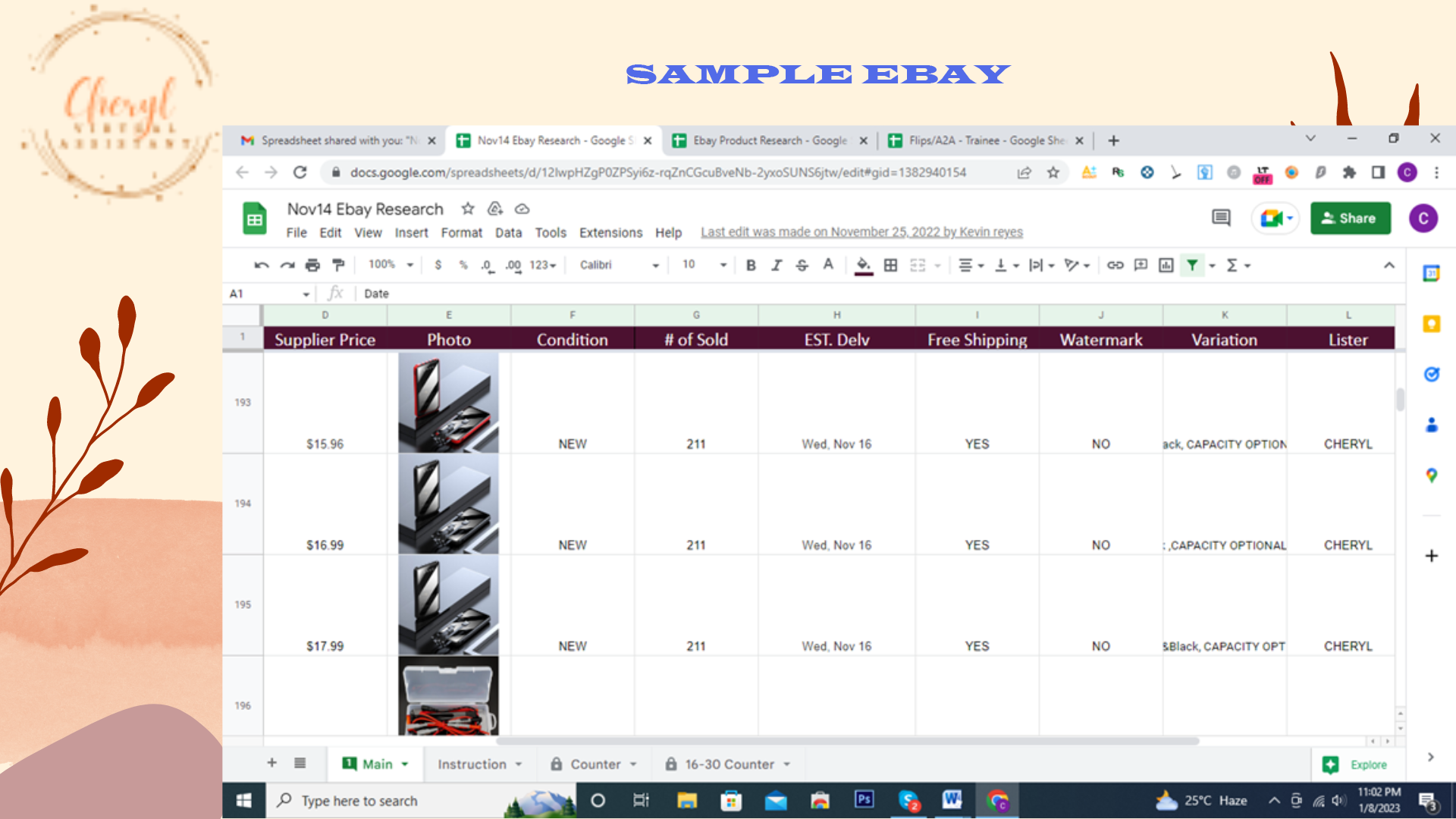Click the power bank photo in row 194
The width and height of the screenshot is (1456, 819).
coord(448,504)
